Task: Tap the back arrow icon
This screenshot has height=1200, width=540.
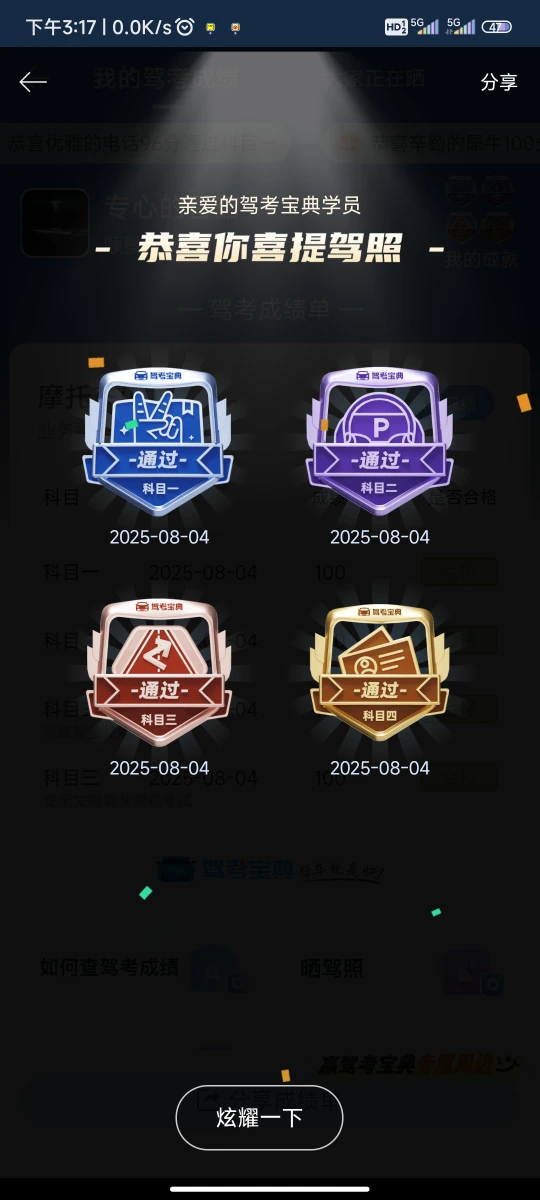Action: (x=33, y=82)
